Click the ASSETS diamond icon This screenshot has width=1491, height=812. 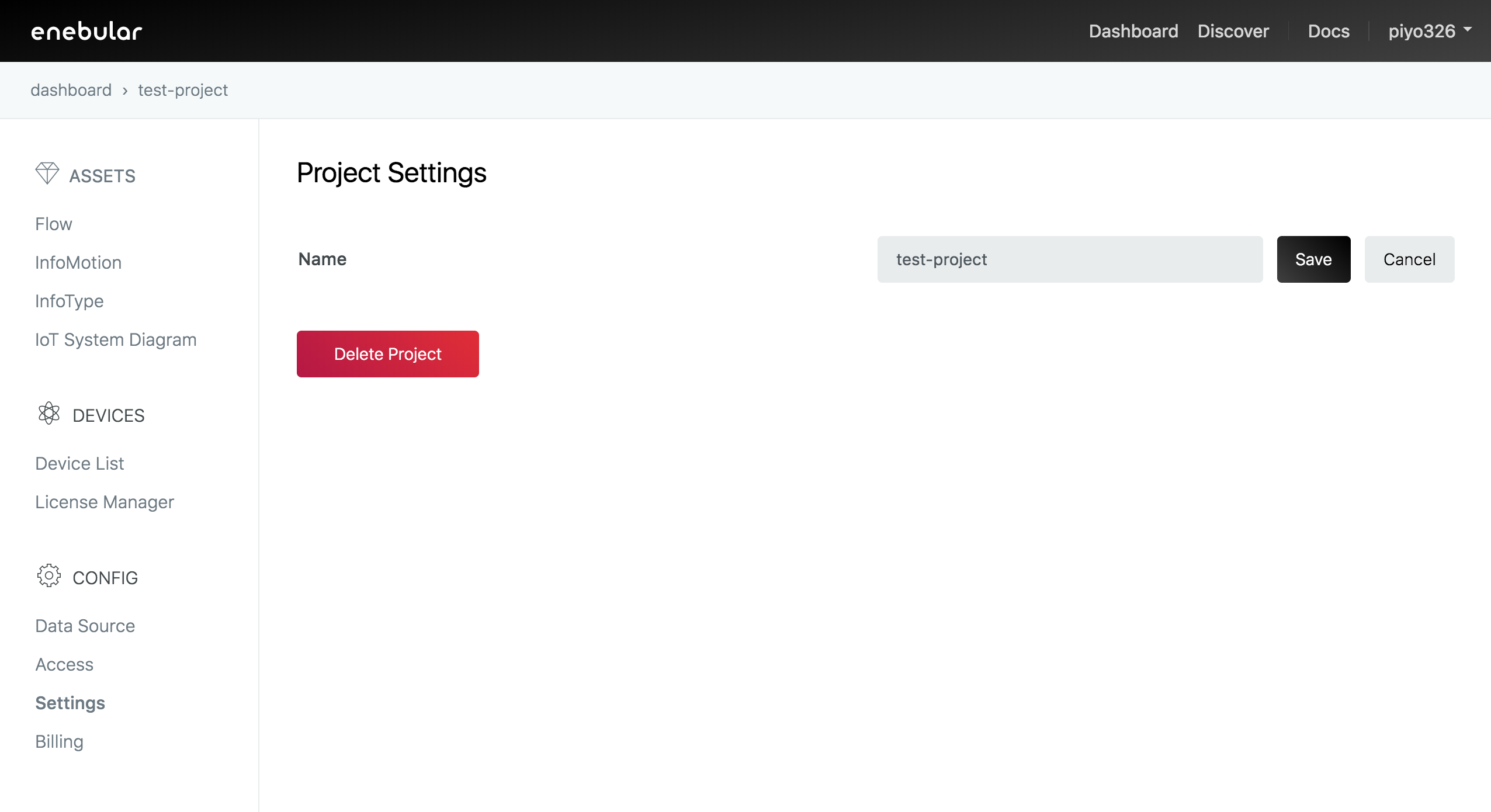point(47,173)
